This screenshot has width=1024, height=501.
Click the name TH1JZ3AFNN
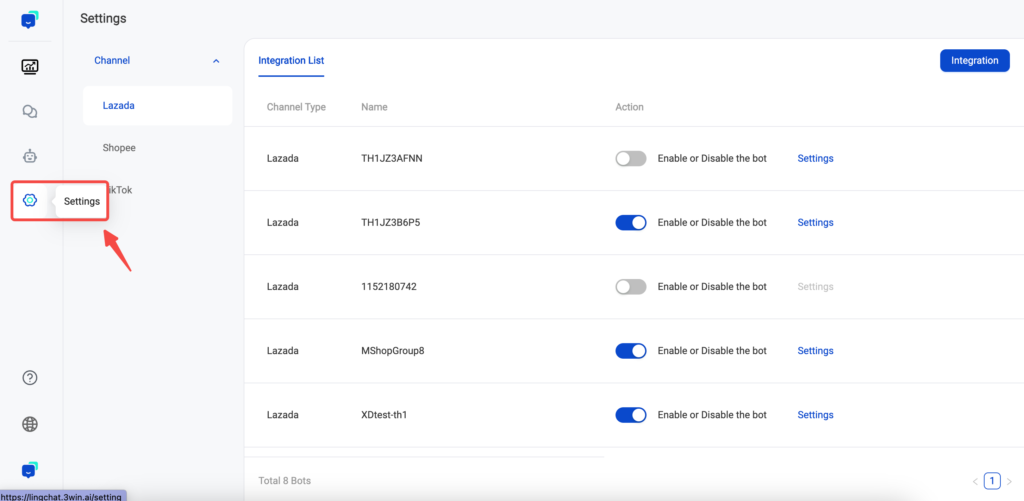392,158
